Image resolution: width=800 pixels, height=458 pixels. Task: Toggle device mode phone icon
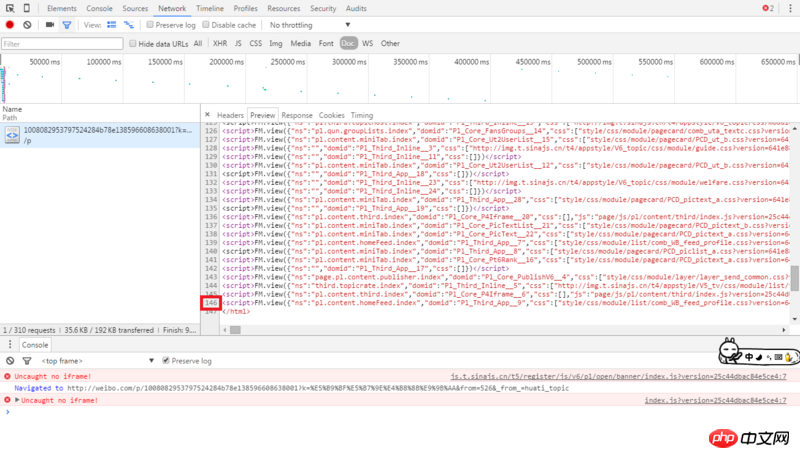28,8
